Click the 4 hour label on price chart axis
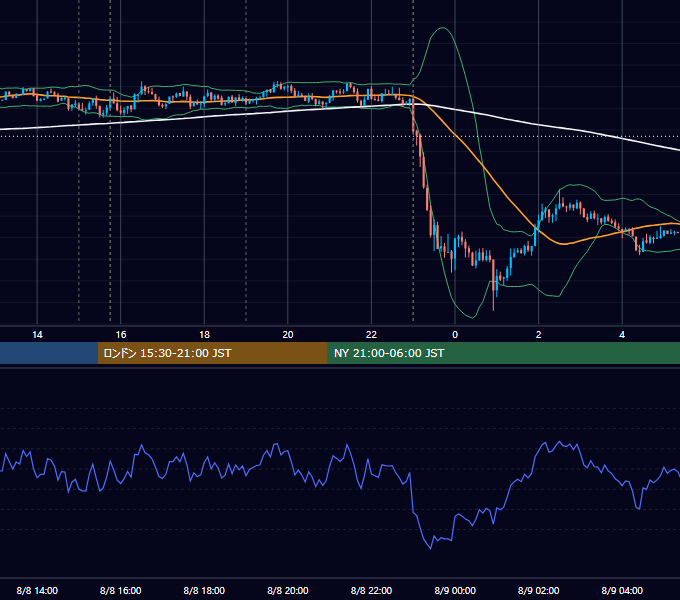 click(622, 335)
